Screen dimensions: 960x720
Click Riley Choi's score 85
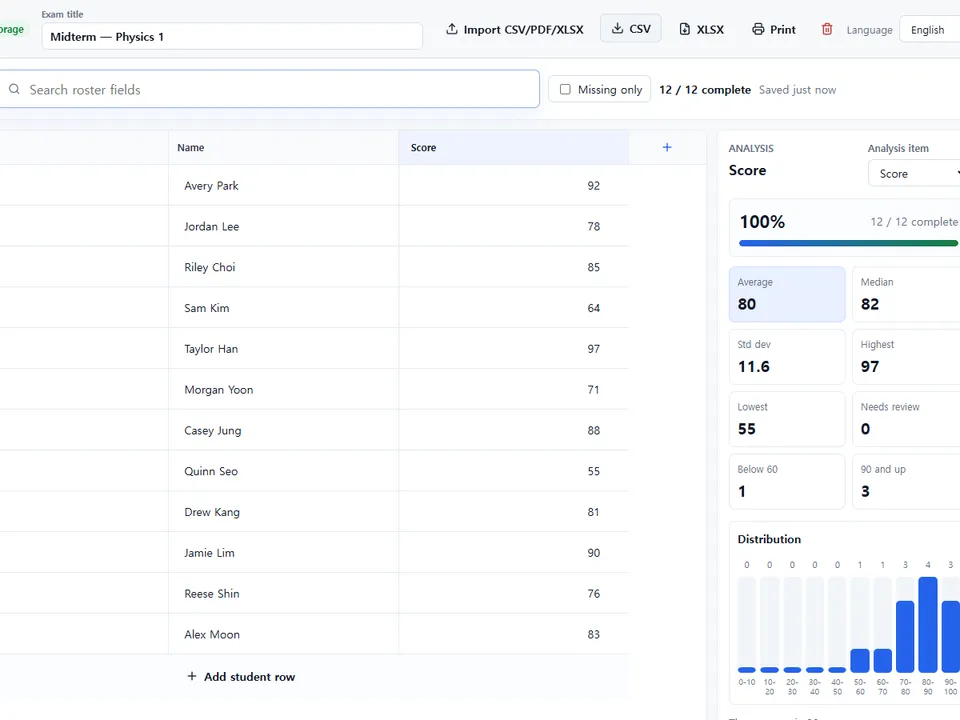click(514, 267)
